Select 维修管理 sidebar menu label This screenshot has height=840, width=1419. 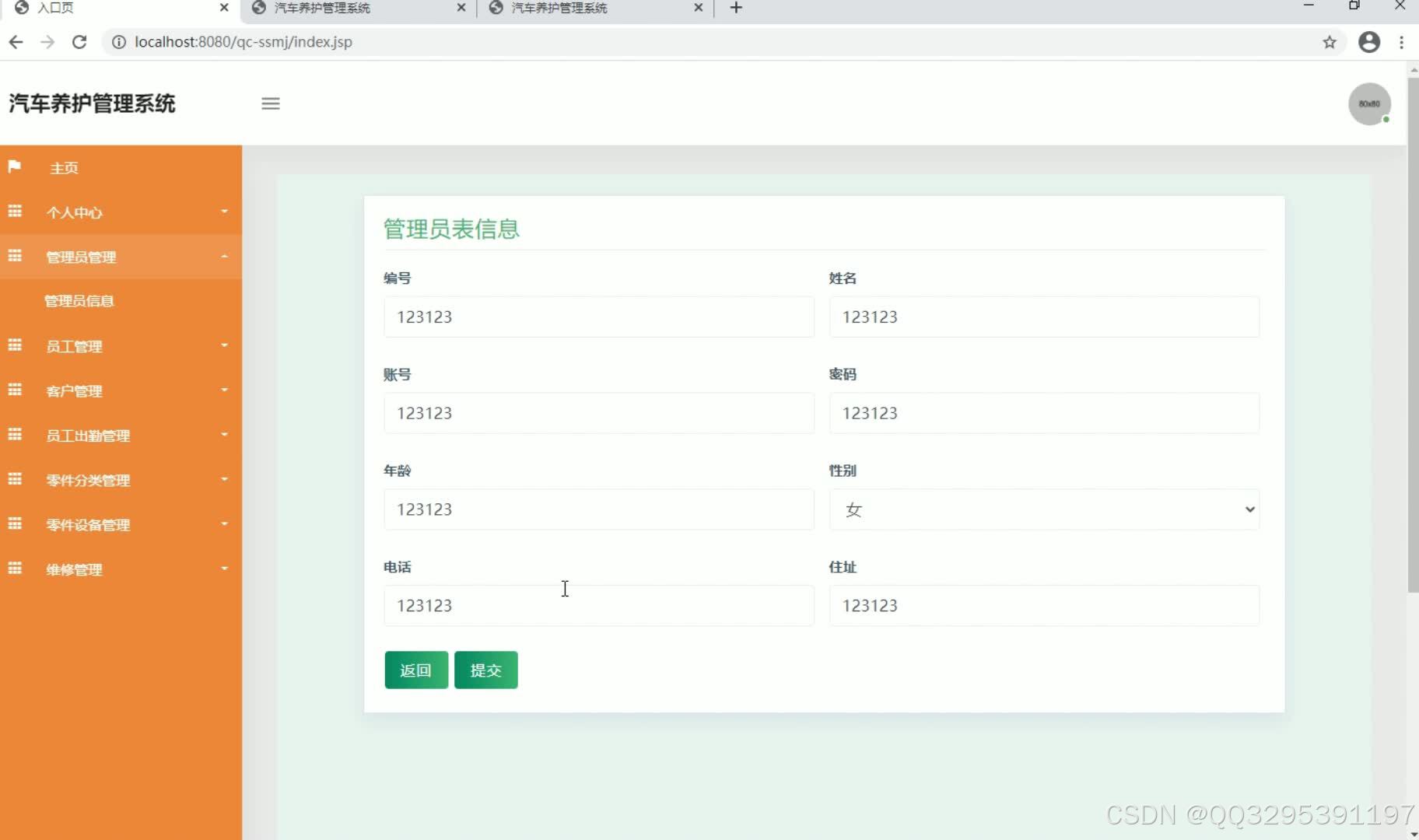coord(74,569)
